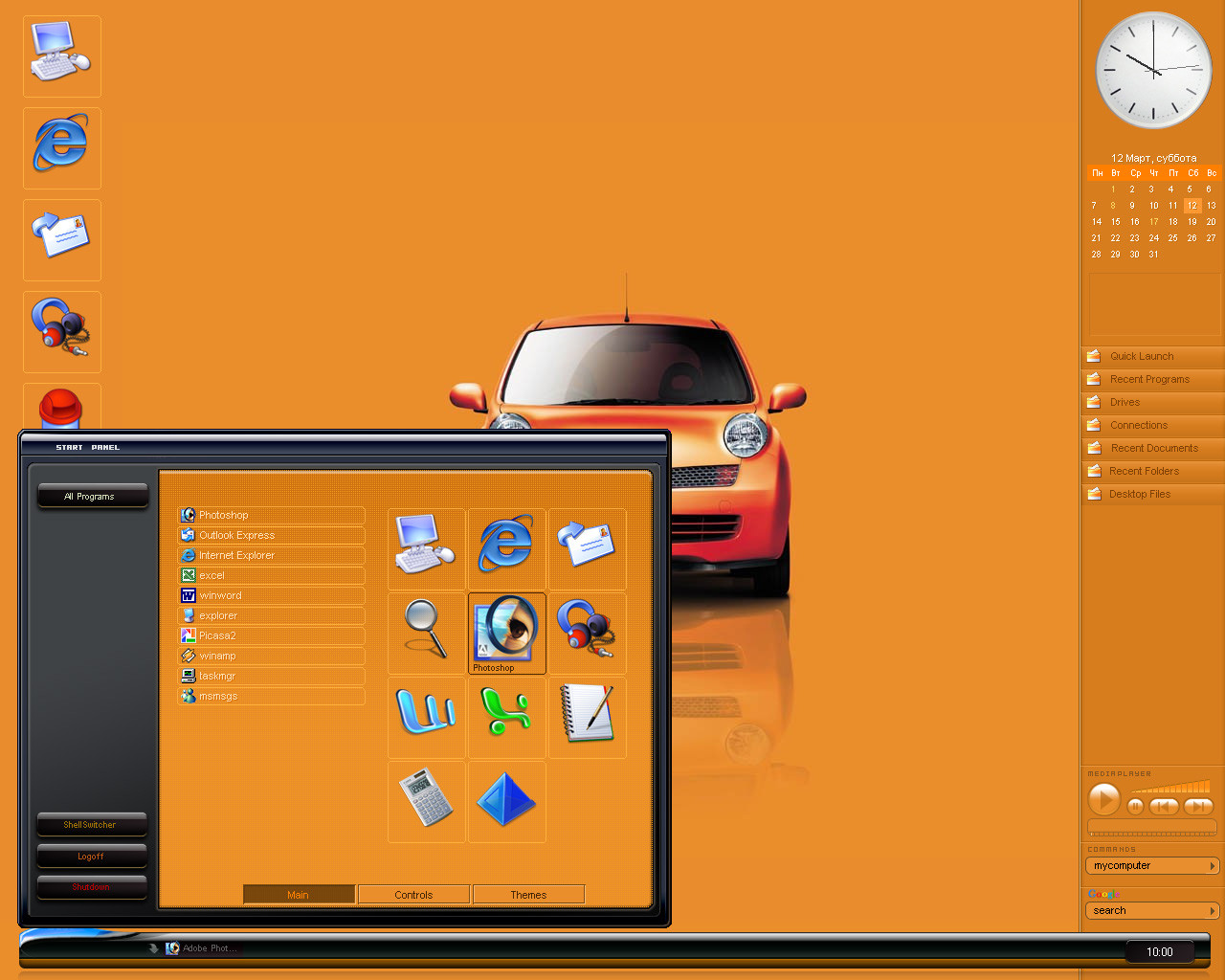Open winword from the program list
This screenshot has width=1225, height=980.
pyautogui.click(x=271, y=595)
